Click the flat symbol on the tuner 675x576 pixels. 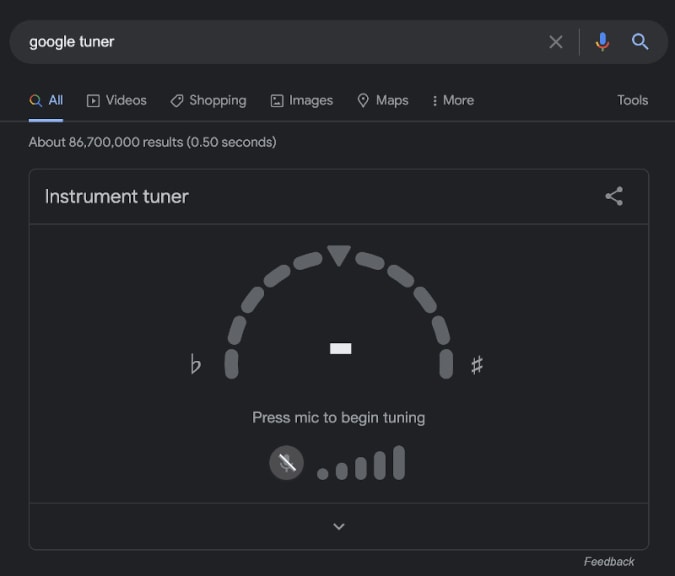(195, 364)
